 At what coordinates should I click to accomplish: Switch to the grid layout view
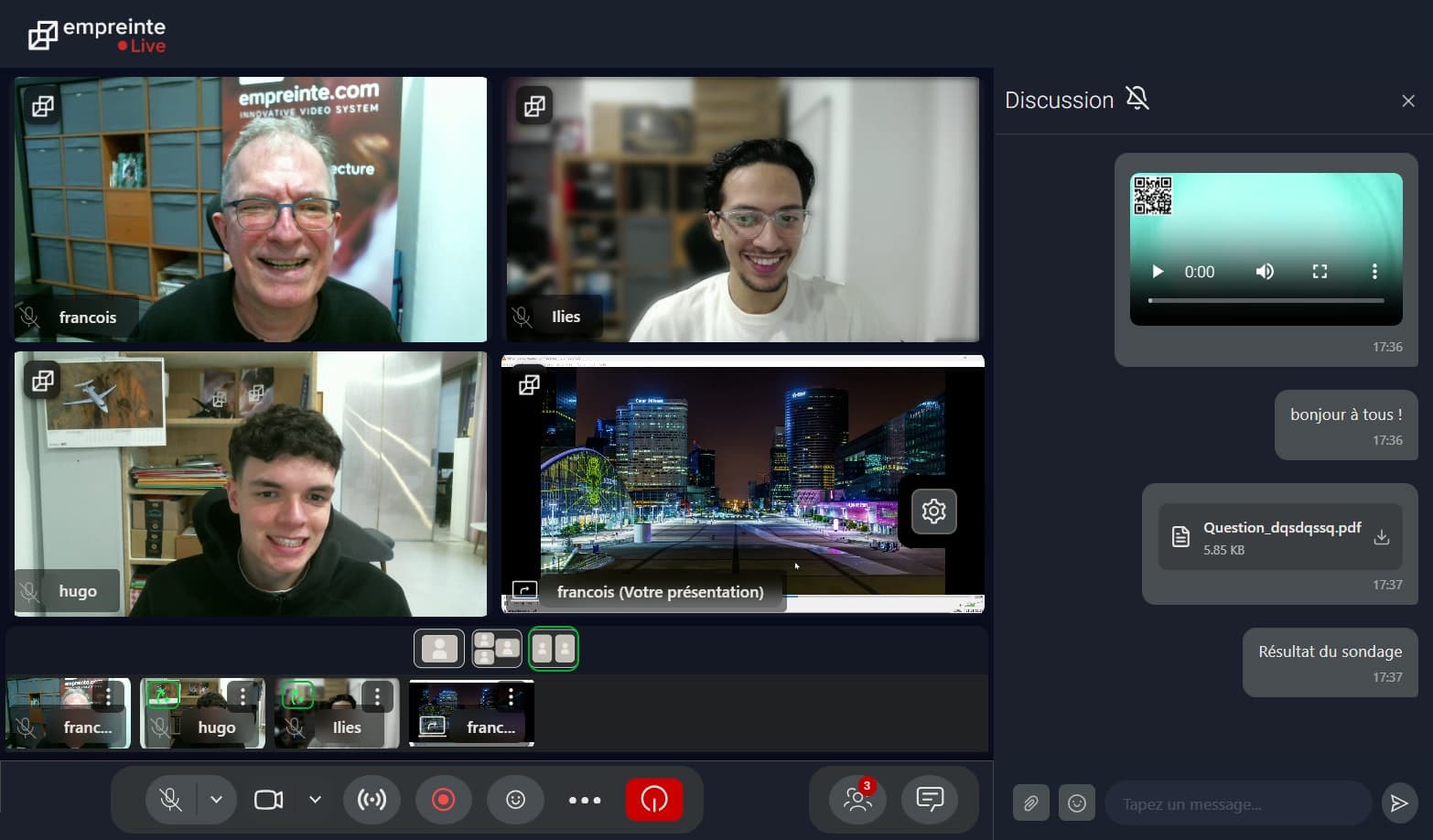[496, 648]
